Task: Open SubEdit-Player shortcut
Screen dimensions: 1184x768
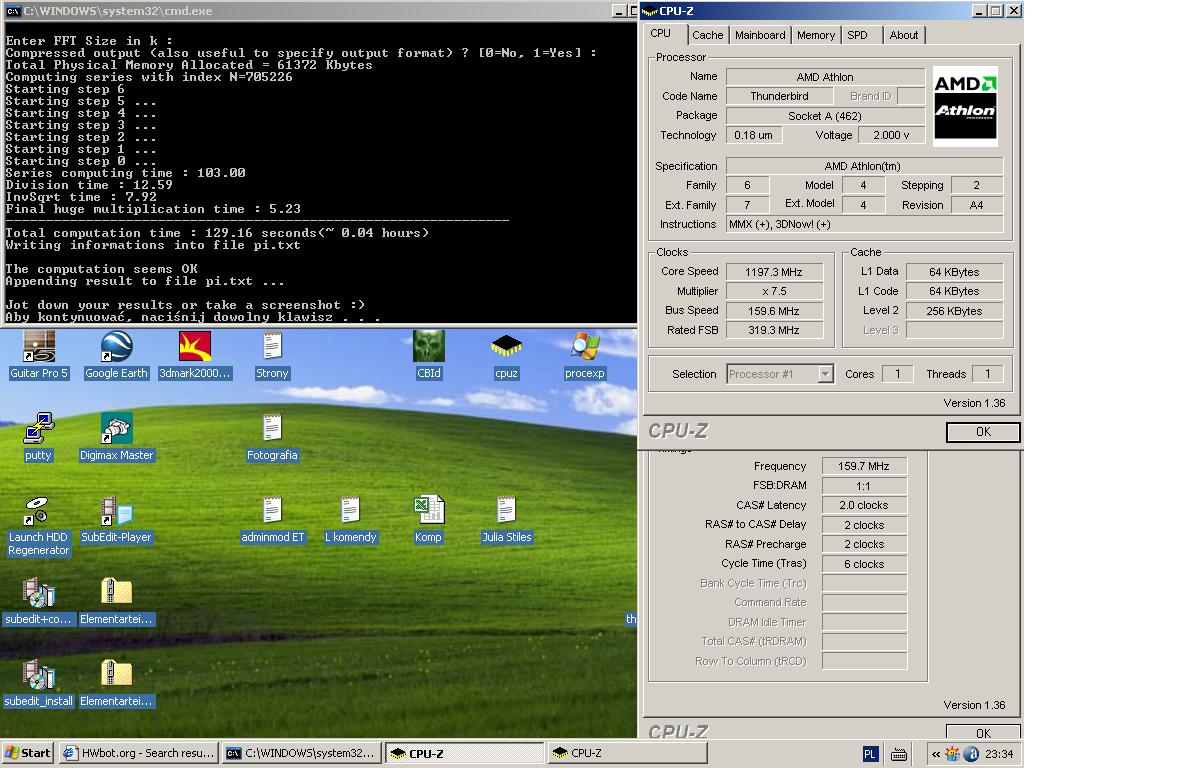Action: [116, 520]
